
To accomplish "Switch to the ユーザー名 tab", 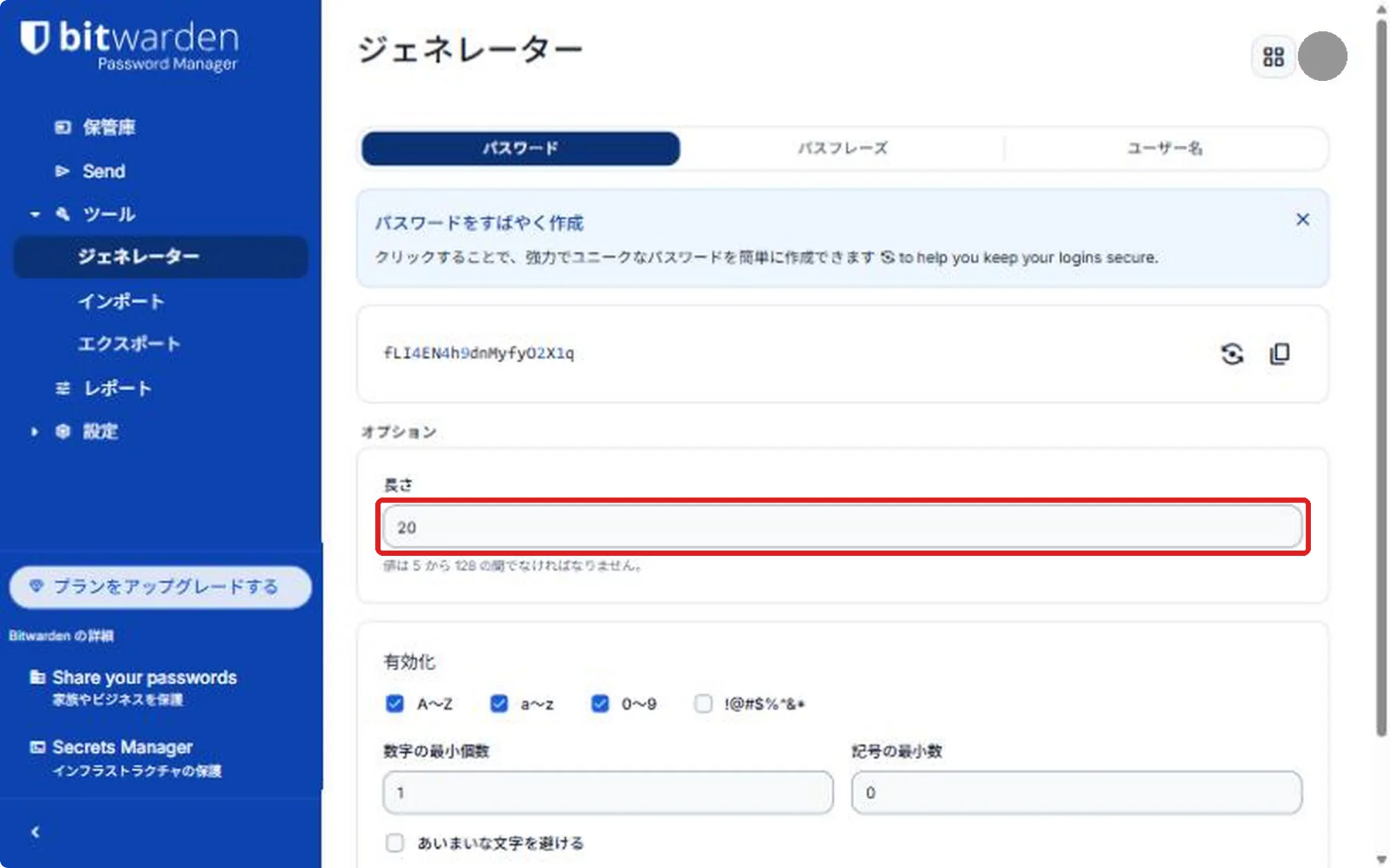I will pos(1165,148).
